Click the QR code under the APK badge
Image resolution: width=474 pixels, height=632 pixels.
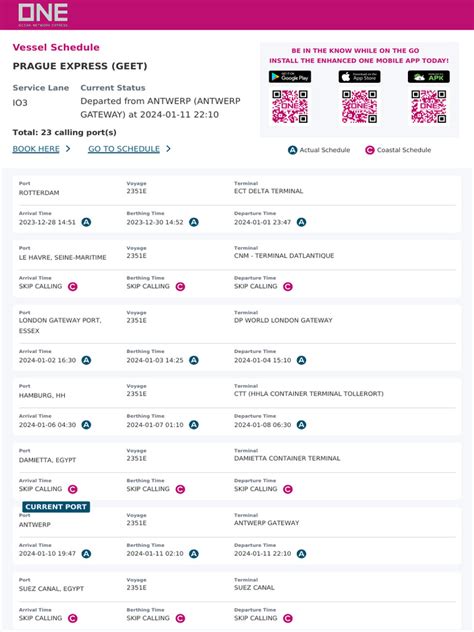428,106
